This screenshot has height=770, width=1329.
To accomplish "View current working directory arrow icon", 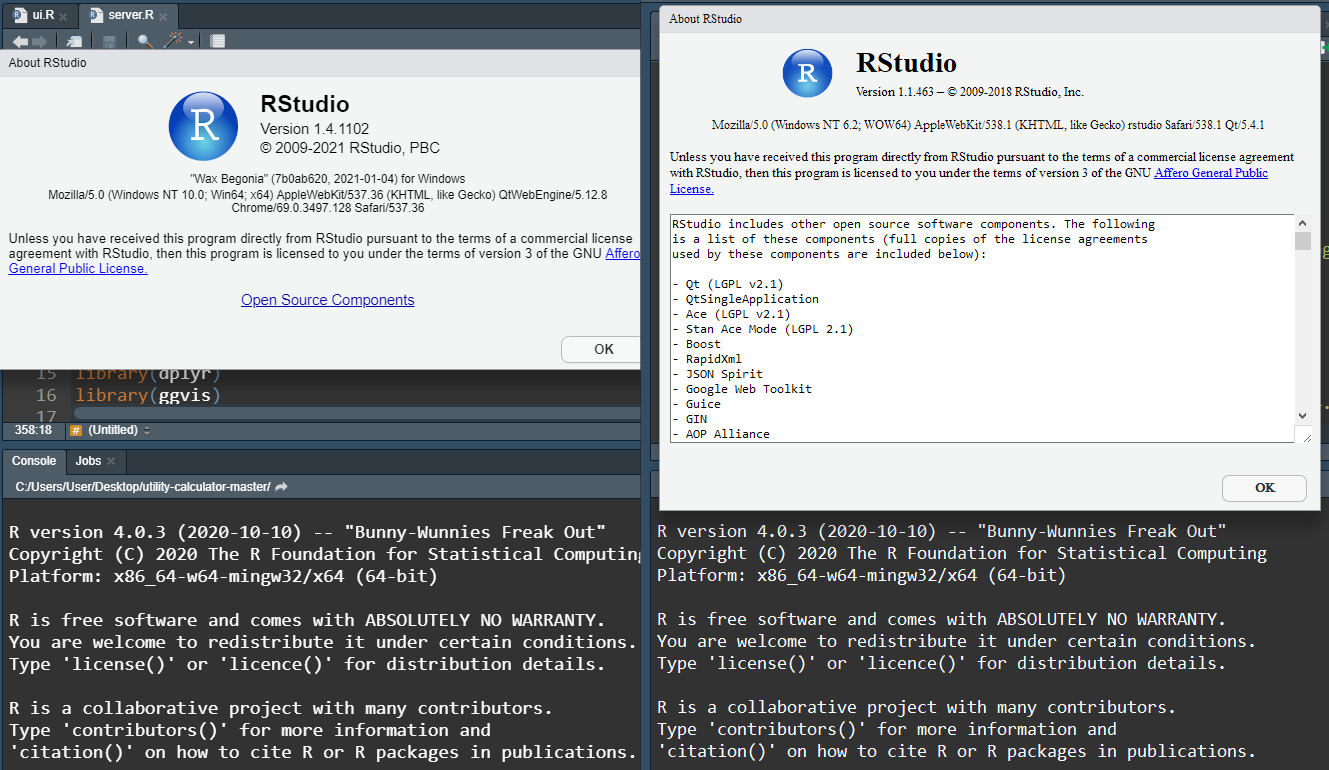I will [281, 486].
